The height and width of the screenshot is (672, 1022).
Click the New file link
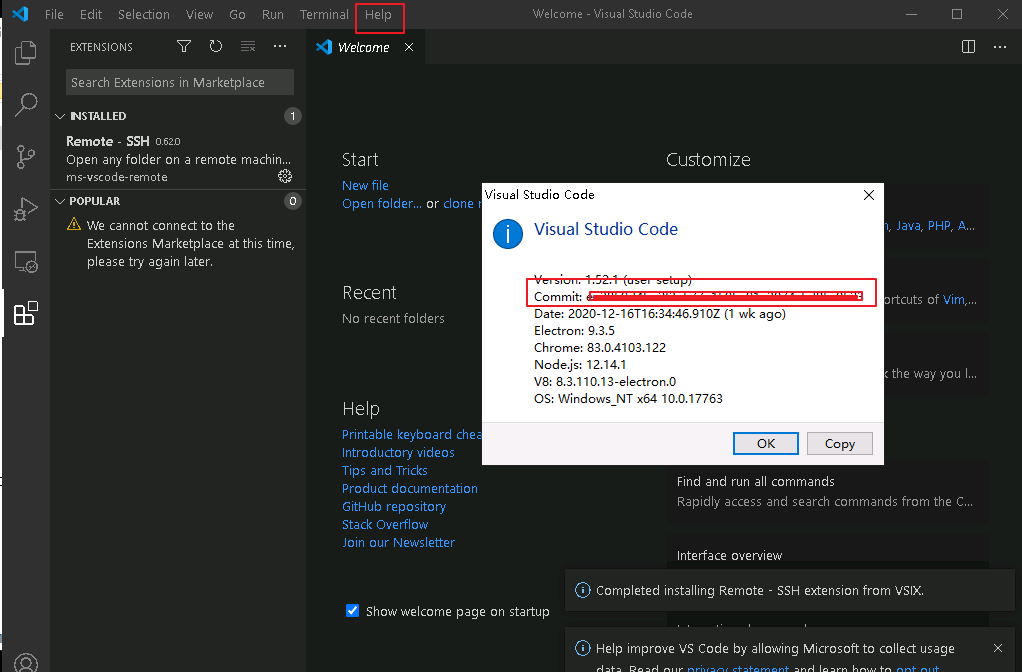365,185
